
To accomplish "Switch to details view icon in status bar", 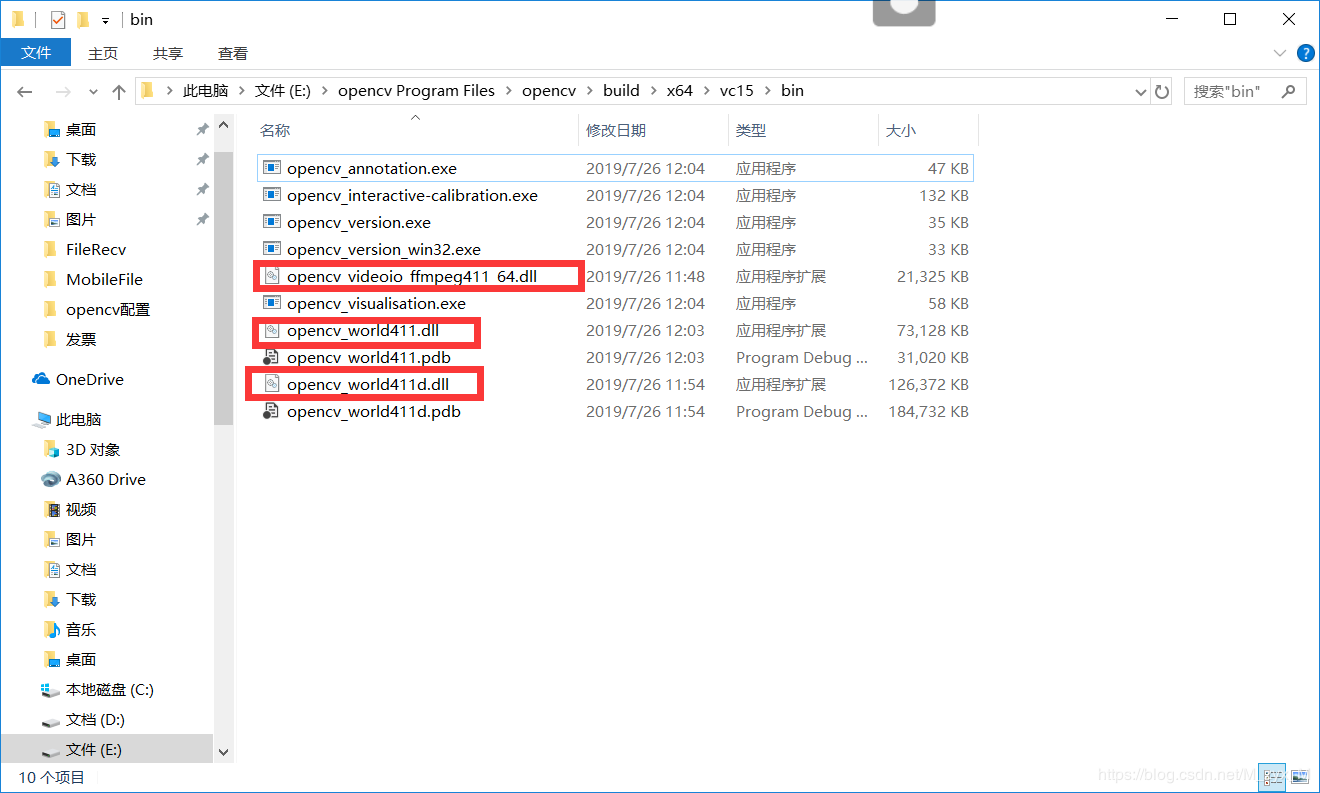I will pyautogui.click(x=1273, y=776).
